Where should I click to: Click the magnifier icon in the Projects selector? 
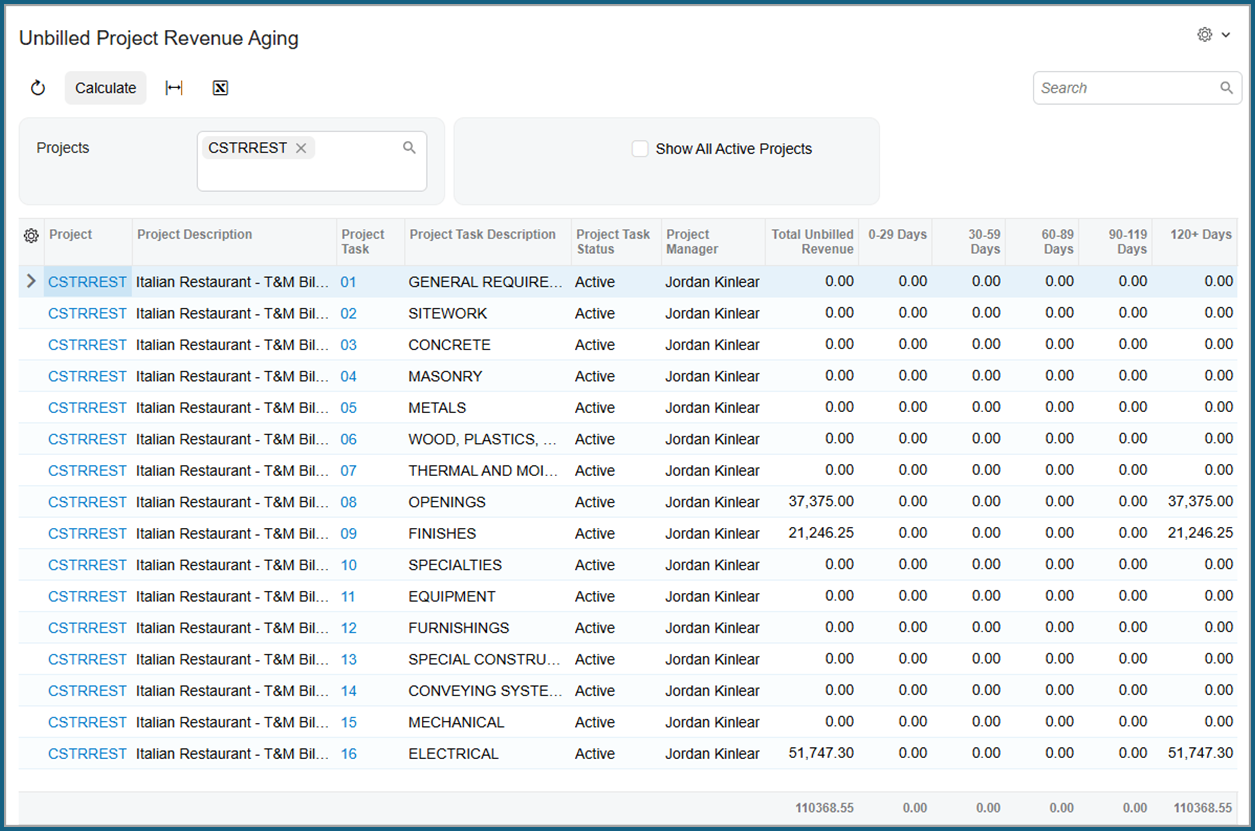click(x=409, y=148)
